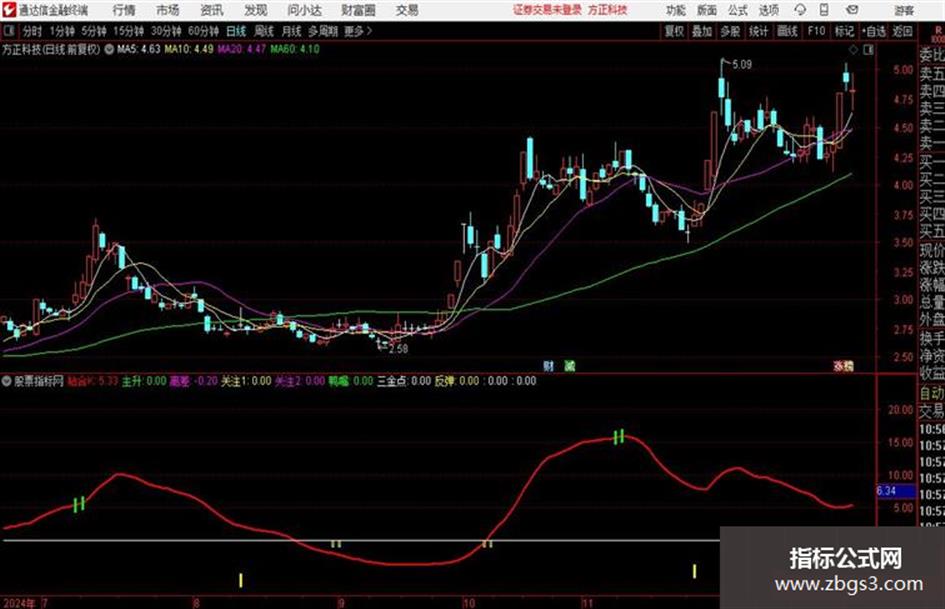Click the 统计 statistics button

[759, 31]
